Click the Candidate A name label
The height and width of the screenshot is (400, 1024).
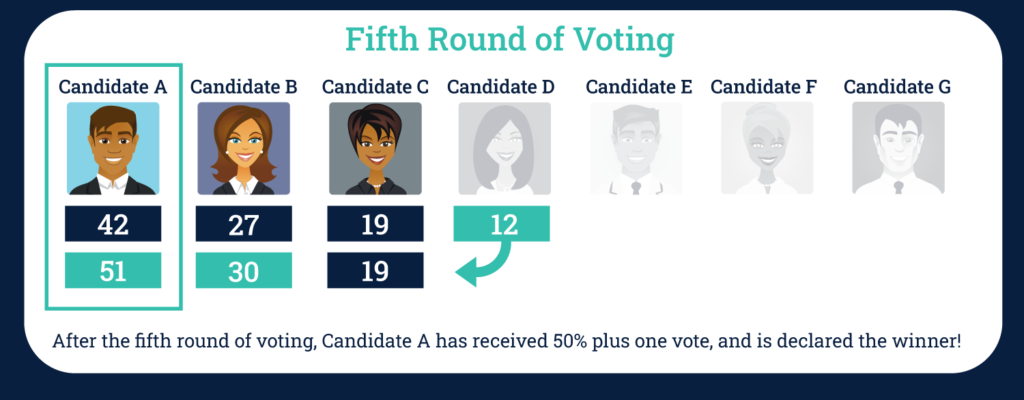tap(113, 86)
